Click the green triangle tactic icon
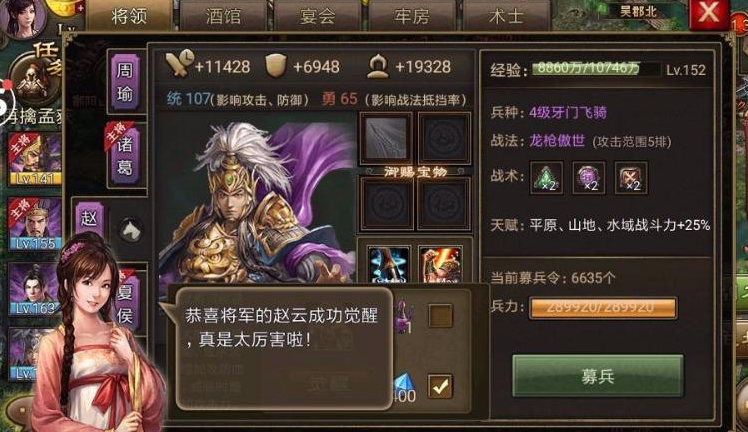This screenshot has width=748, height=432. 546,178
